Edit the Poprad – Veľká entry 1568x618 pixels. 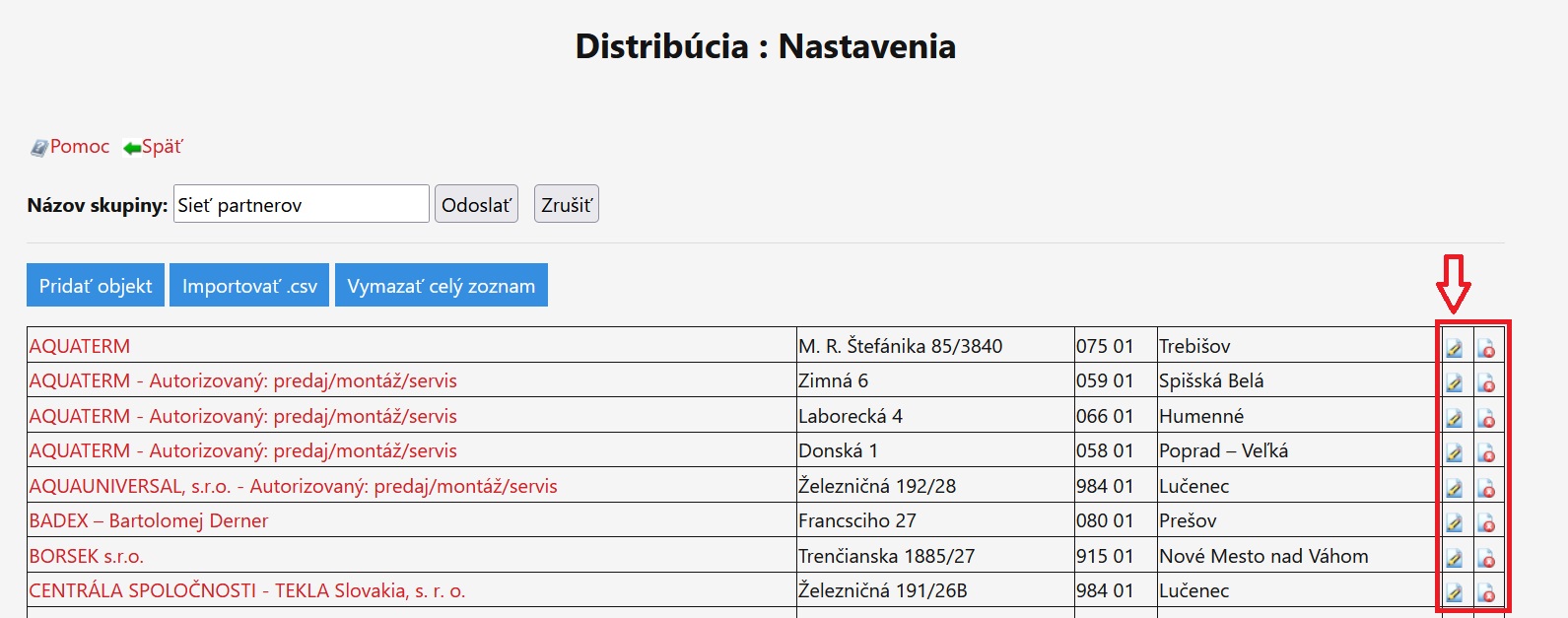tap(1454, 452)
